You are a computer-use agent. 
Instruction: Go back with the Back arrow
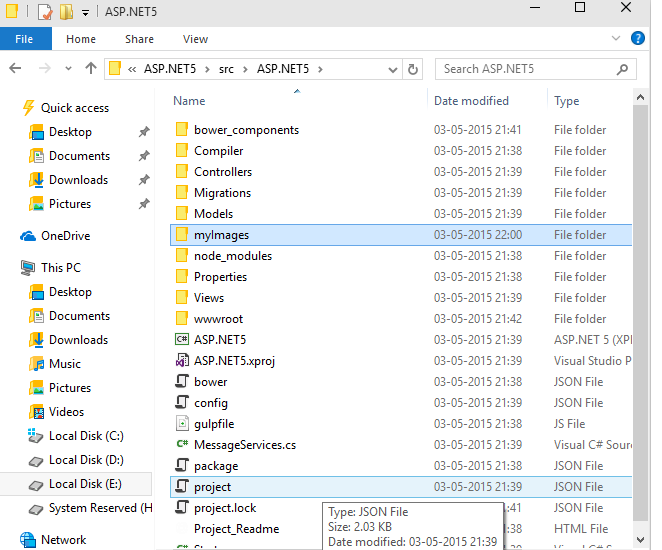click(15, 68)
